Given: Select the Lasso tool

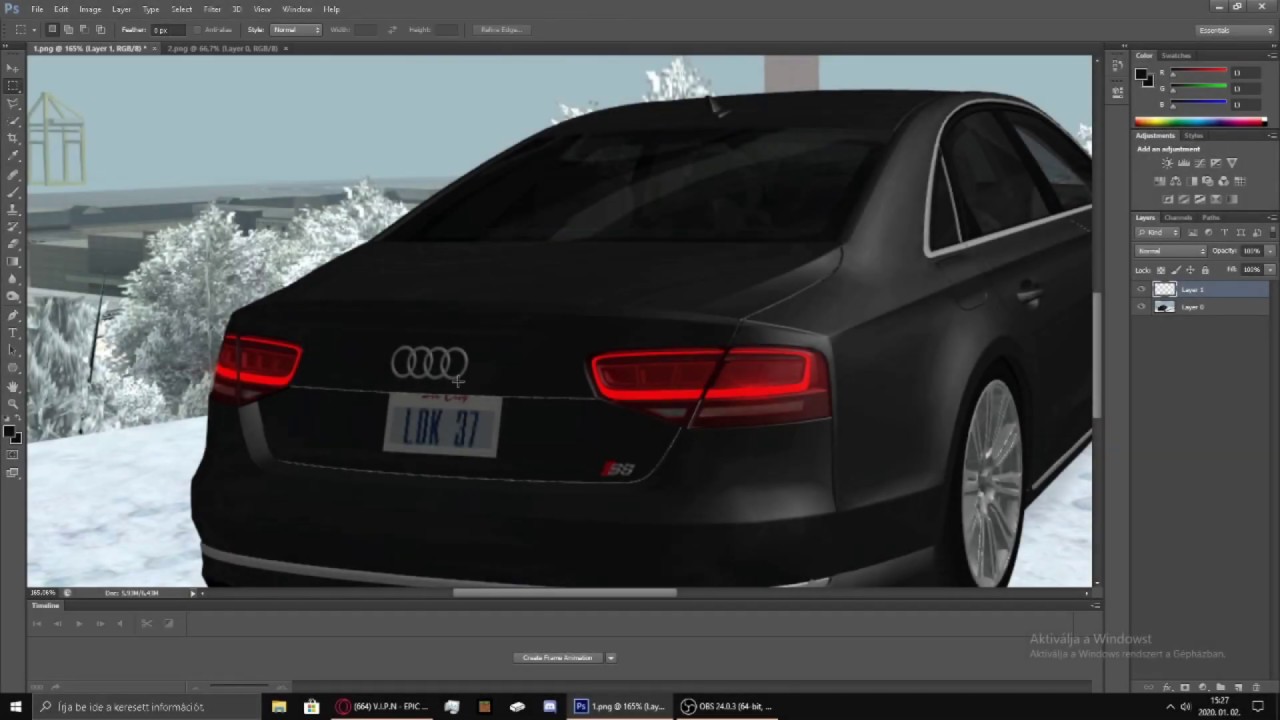Looking at the screenshot, I should pos(14,104).
